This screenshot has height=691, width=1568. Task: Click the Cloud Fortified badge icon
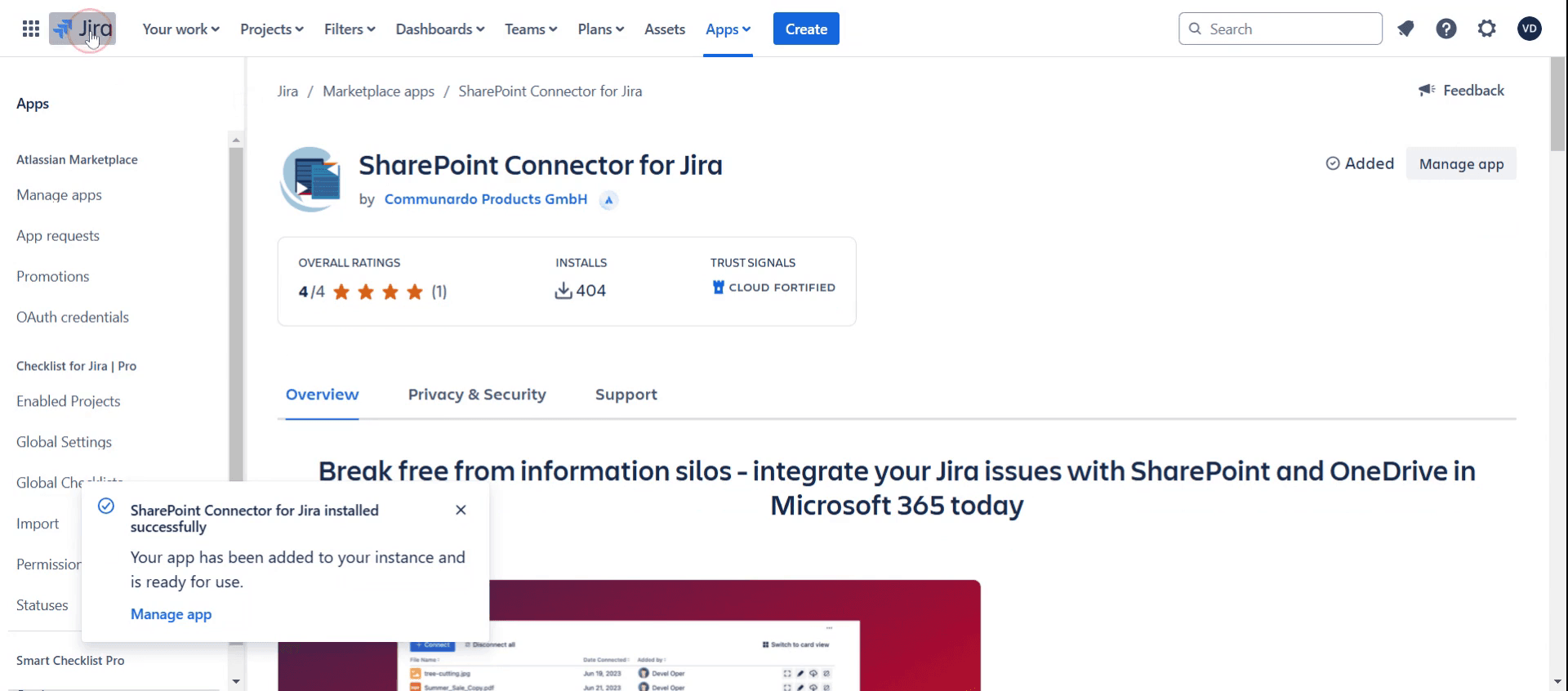click(719, 288)
